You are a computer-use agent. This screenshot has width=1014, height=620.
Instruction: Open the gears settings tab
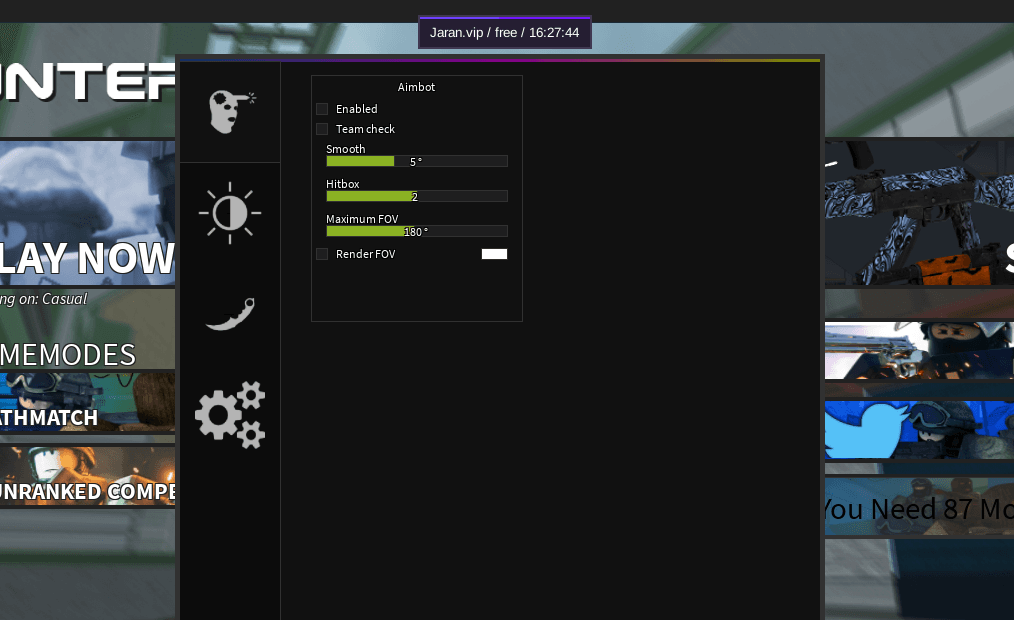point(230,414)
